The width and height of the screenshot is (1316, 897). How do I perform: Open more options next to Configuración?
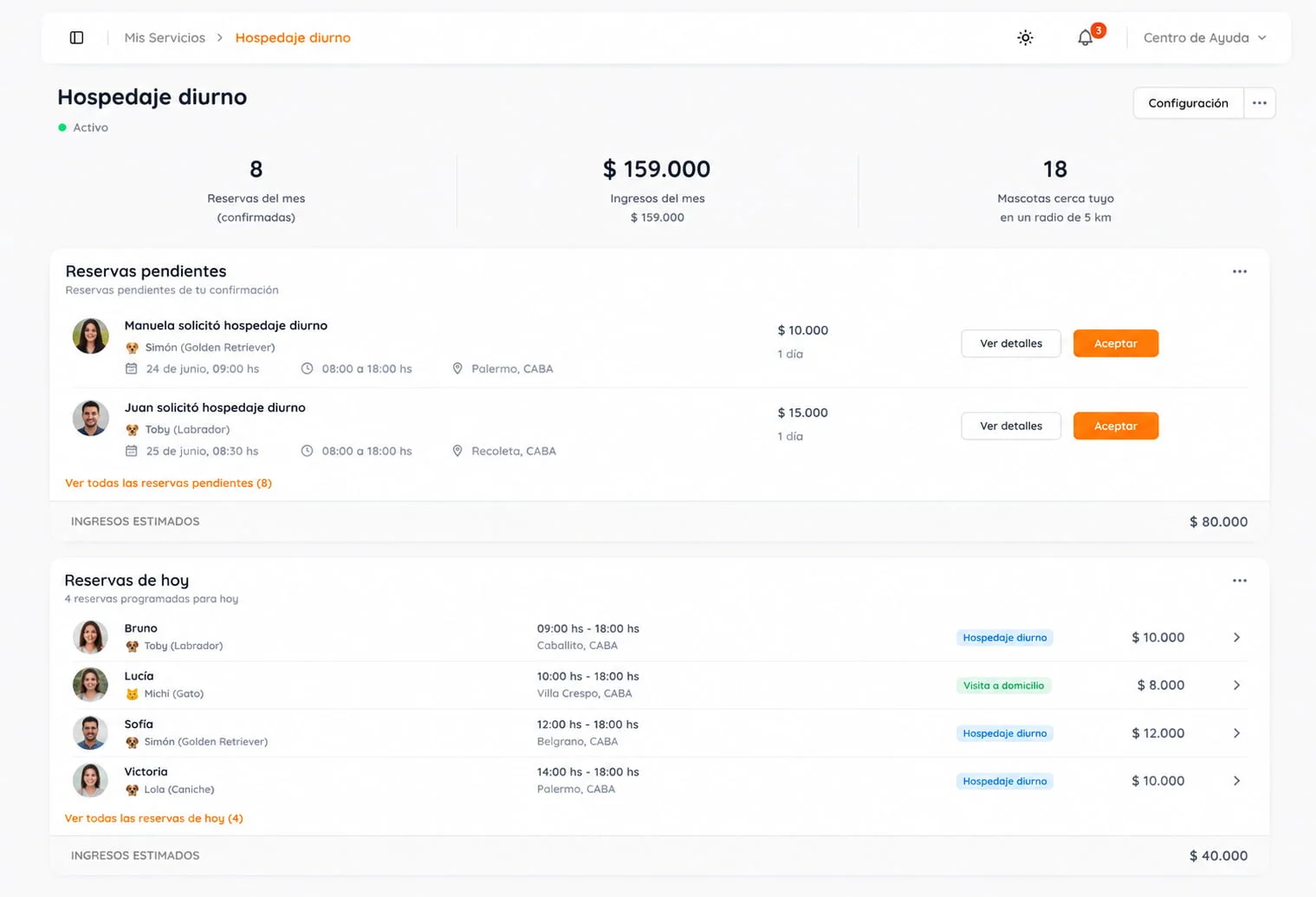[x=1260, y=103]
